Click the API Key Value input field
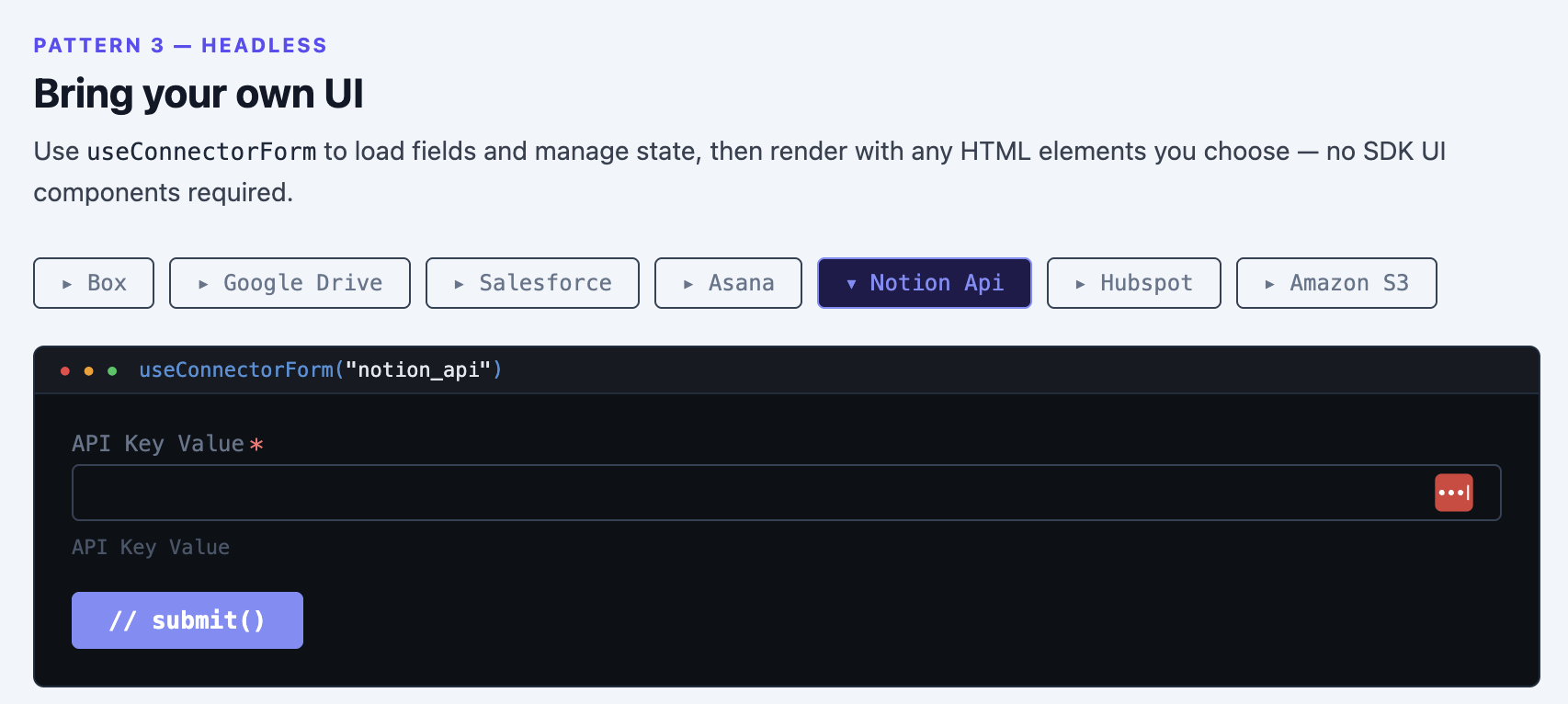Viewport: 1568px width, 704px height. pyautogui.click(x=787, y=493)
